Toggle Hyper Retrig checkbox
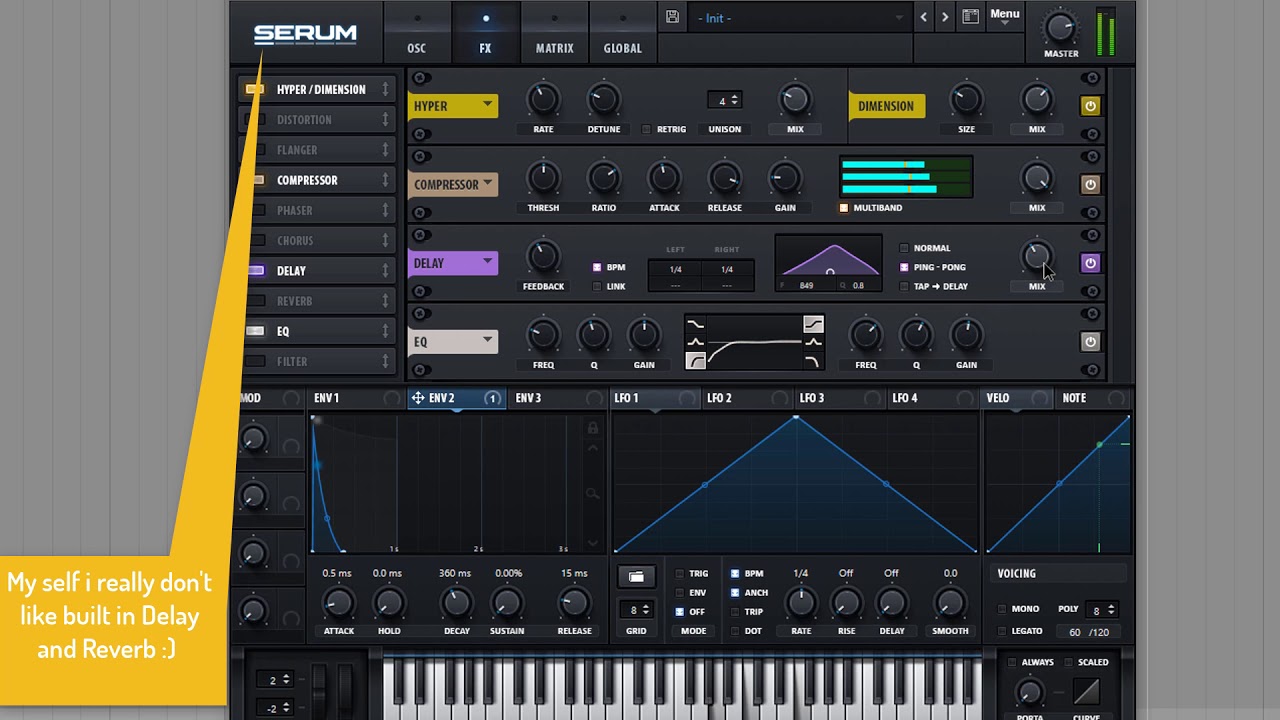 tap(646, 129)
